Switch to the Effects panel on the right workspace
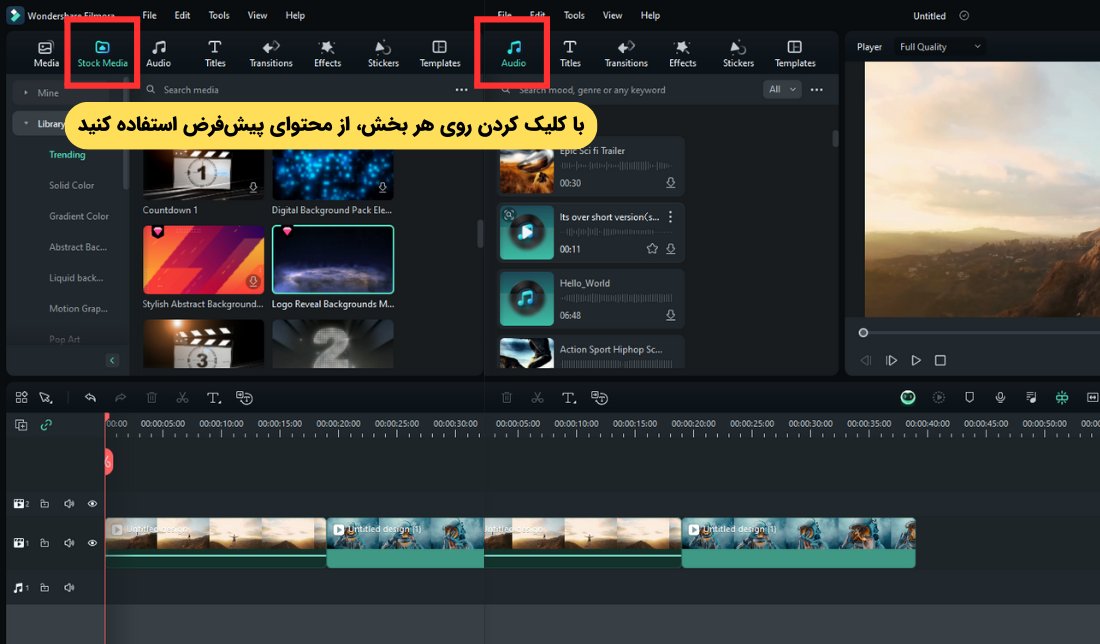The width and height of the screenshot is (1100, 644). 682,52
